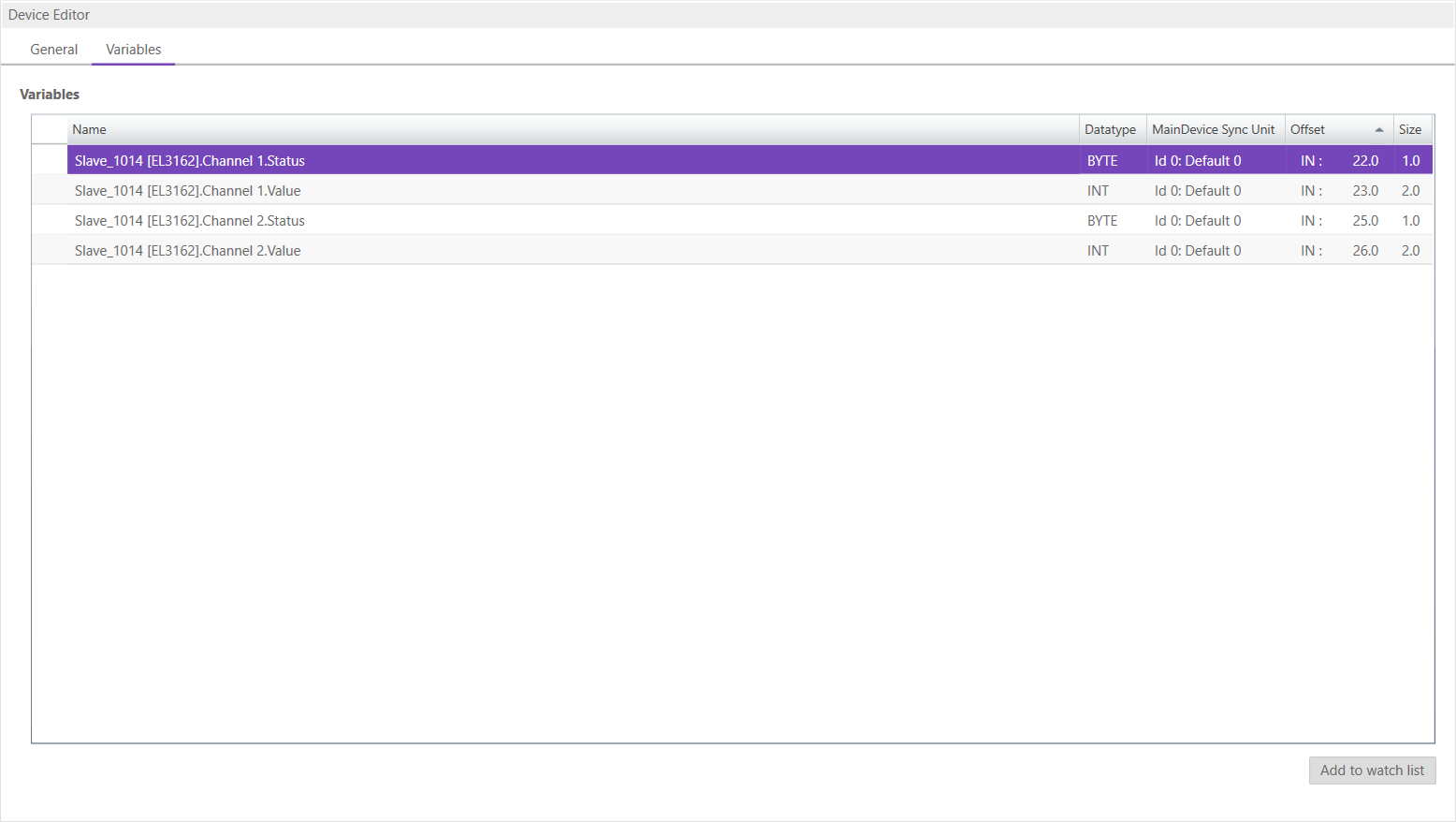
Task: Click the BYTE datatype of Channel 2.Status
Action: coord(1102,221)
